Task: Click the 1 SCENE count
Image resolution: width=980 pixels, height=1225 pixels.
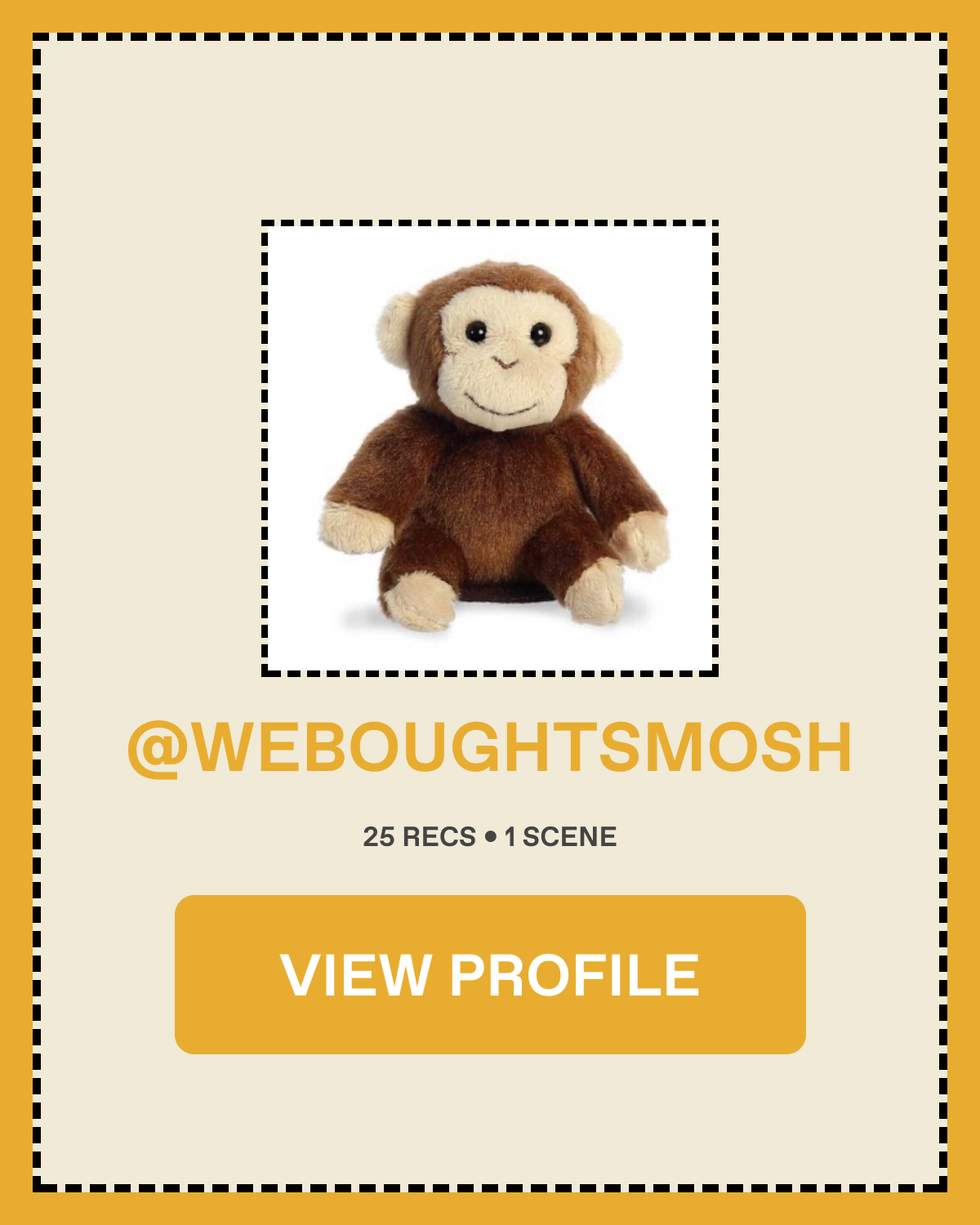Action: pos(560,837)
